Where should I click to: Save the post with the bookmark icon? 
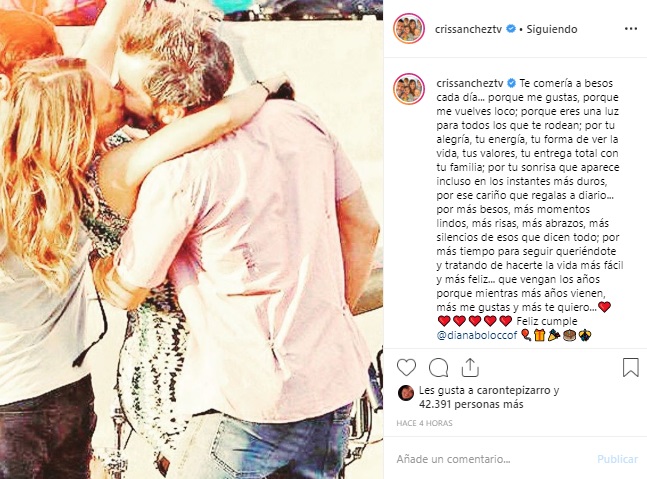pyautogui.click(x=630, y=367)
